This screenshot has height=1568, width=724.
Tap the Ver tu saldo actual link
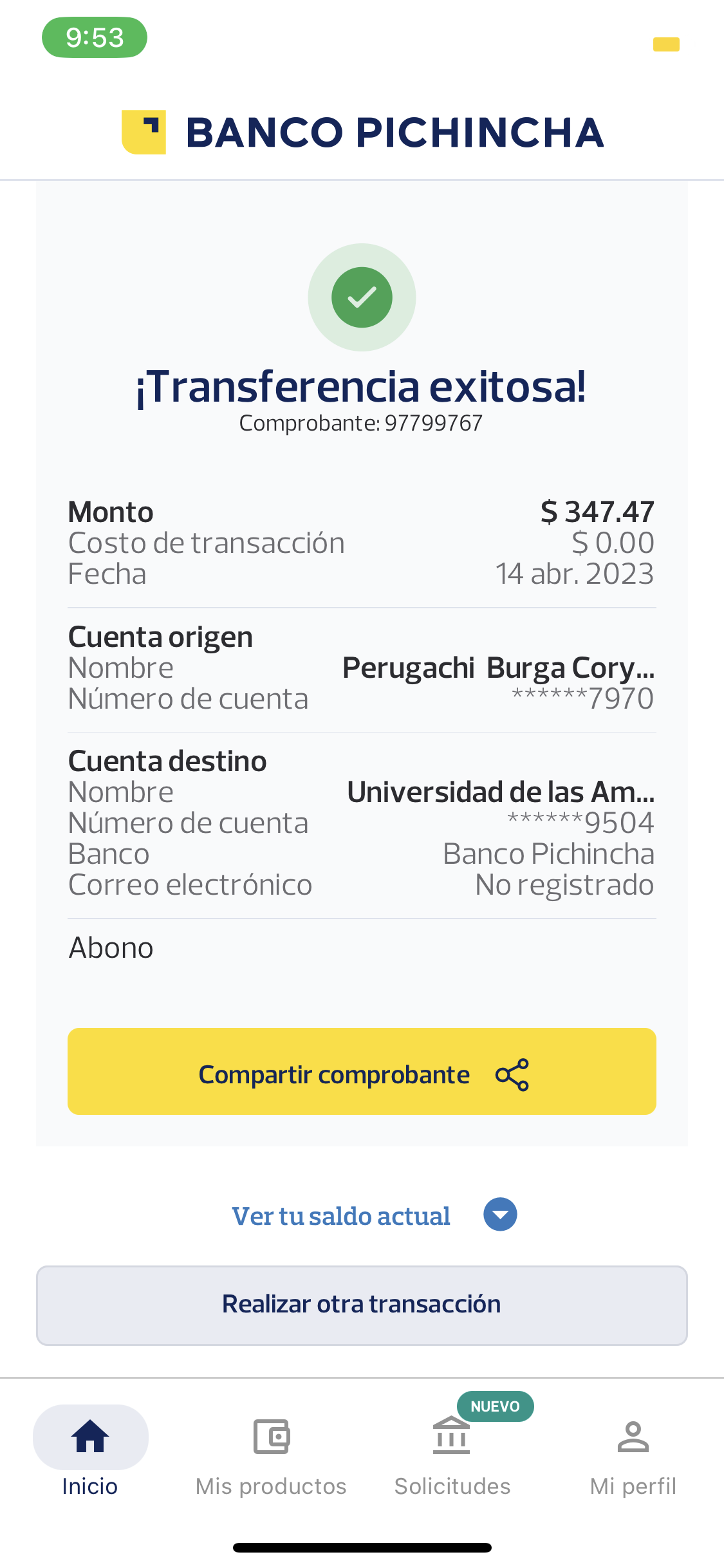[341, 1216]
